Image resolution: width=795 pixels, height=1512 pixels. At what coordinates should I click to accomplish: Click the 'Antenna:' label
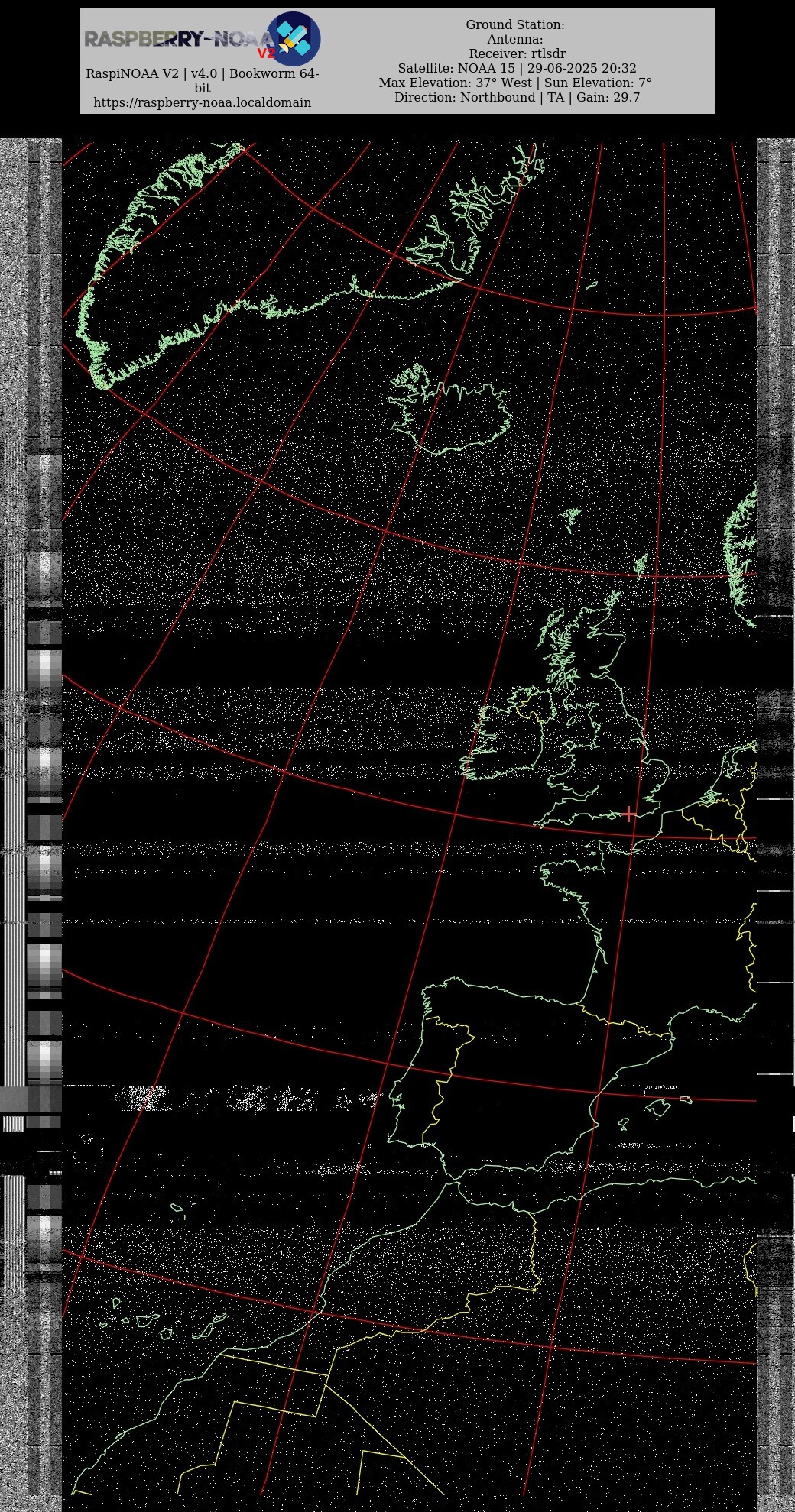(x=515, y=39)
